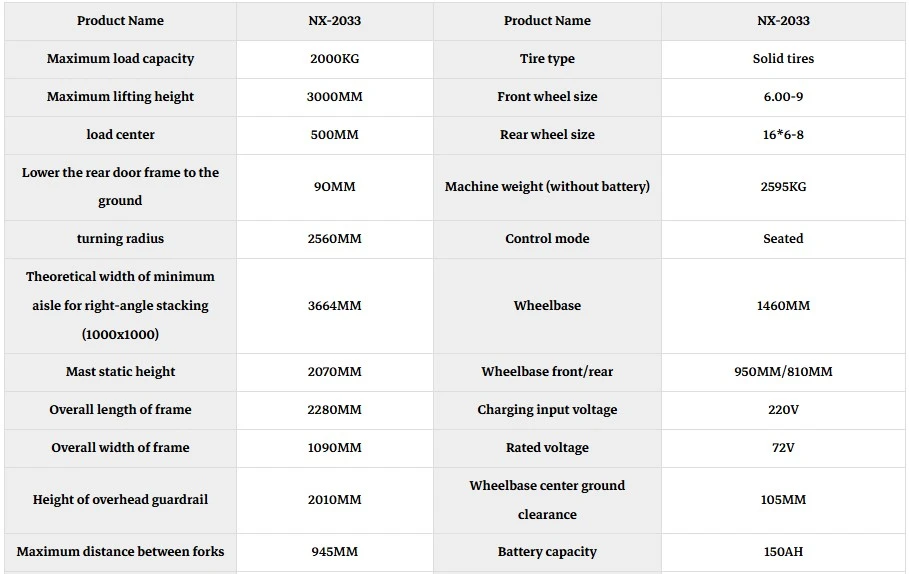909x574 pixels.
Task: Click the 3664MM aisle width value
Action: (x=334, y=306)
